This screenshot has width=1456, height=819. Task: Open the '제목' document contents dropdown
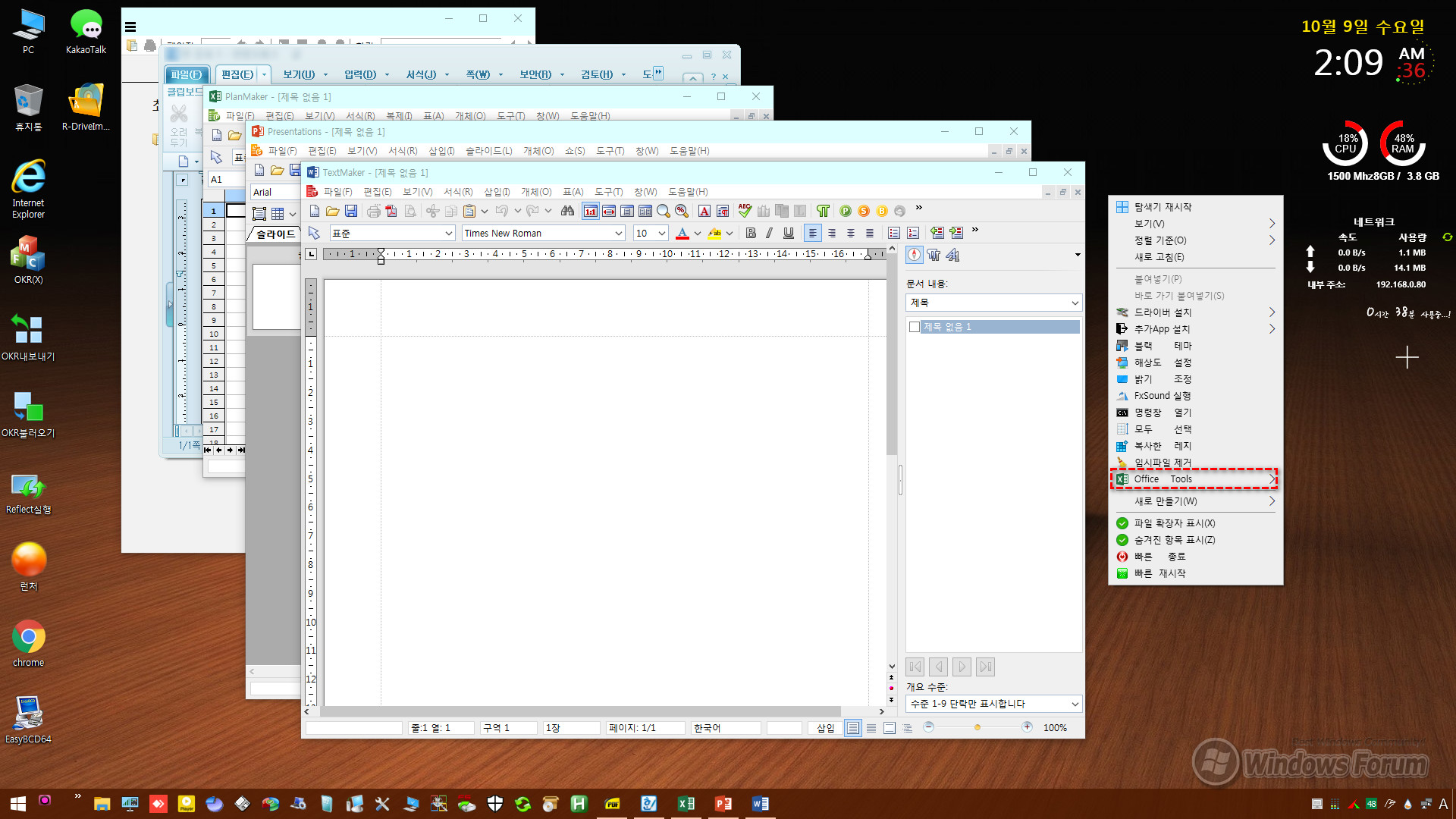tap(994, 303)
